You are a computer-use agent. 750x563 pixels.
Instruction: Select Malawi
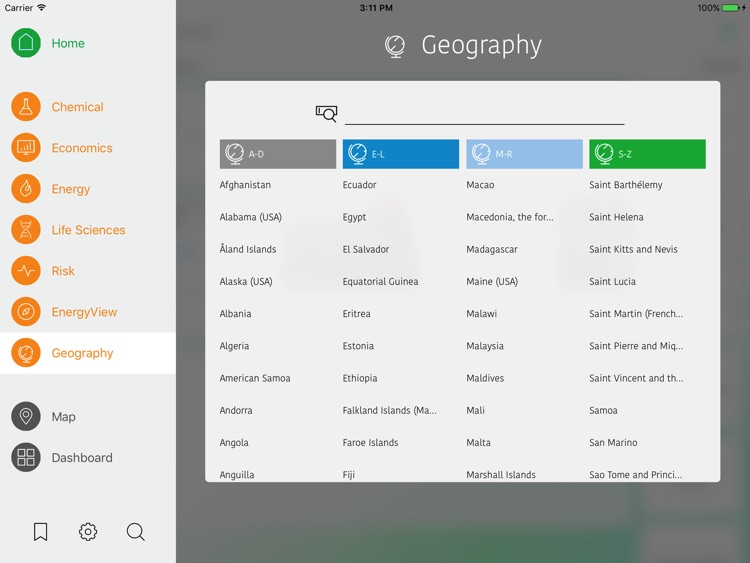pos(482,314)
